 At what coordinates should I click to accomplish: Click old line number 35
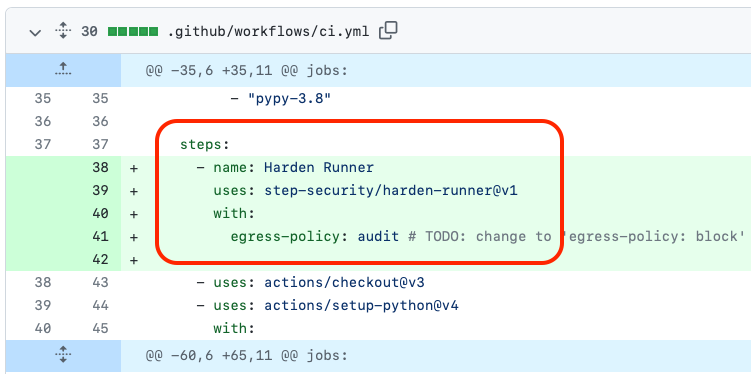click(43, 99)
